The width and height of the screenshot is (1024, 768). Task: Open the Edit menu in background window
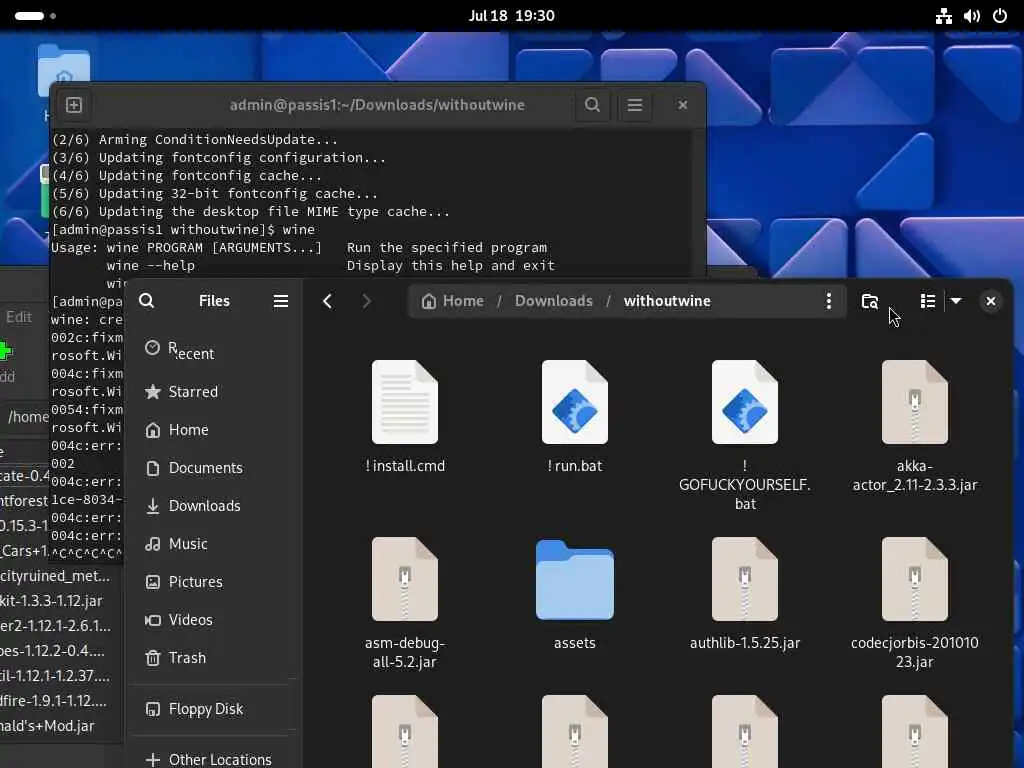pyautogui.click(x=18, y=317)
